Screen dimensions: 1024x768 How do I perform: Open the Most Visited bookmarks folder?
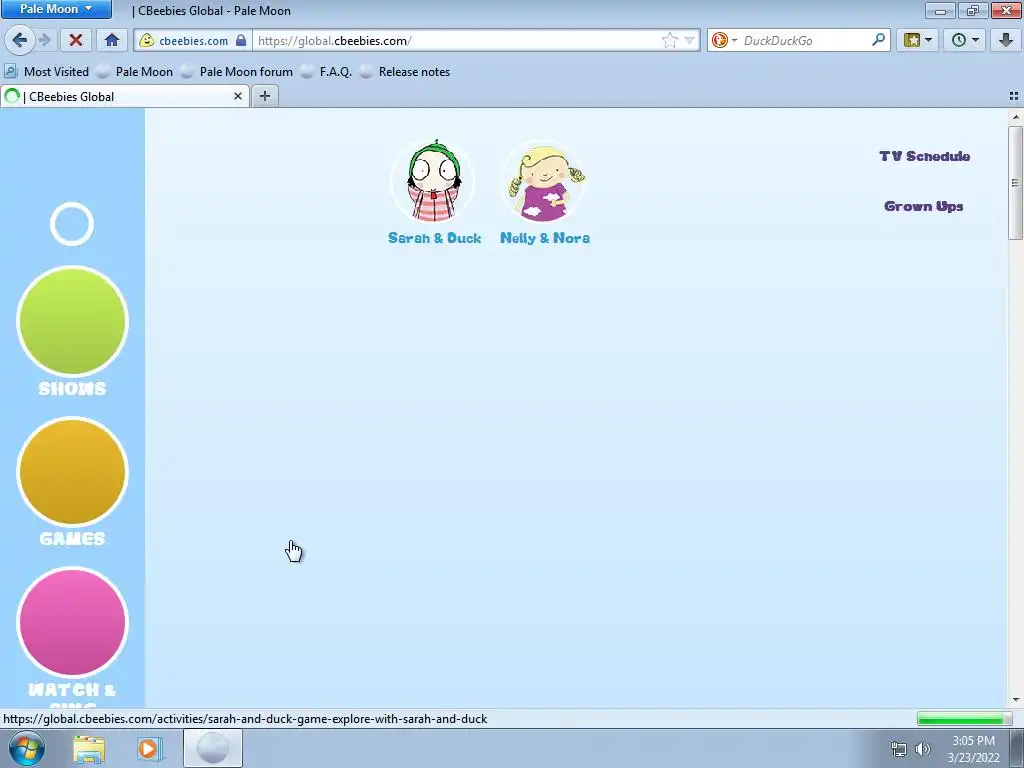(x=46, y=72)
